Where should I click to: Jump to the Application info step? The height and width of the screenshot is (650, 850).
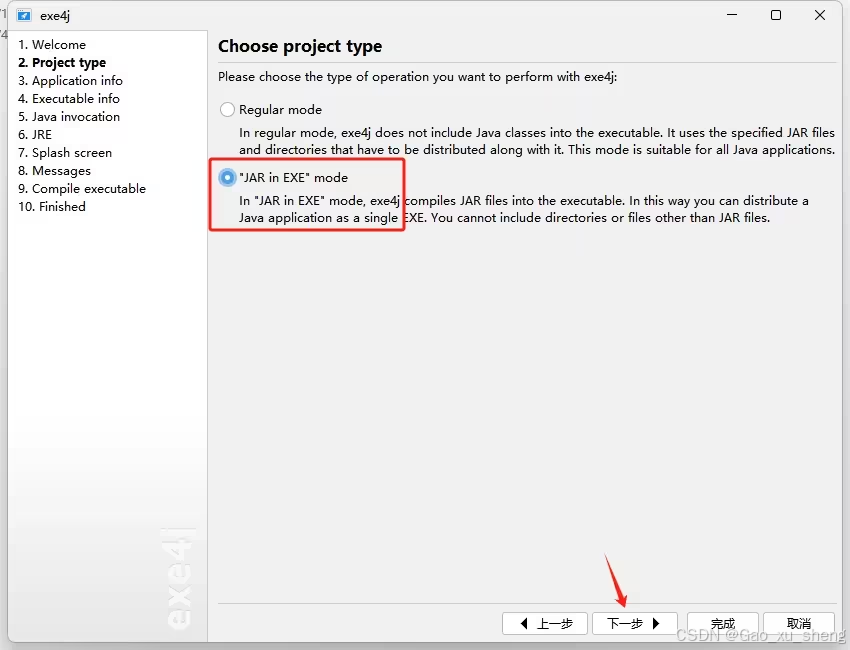[x=70, y=80]
